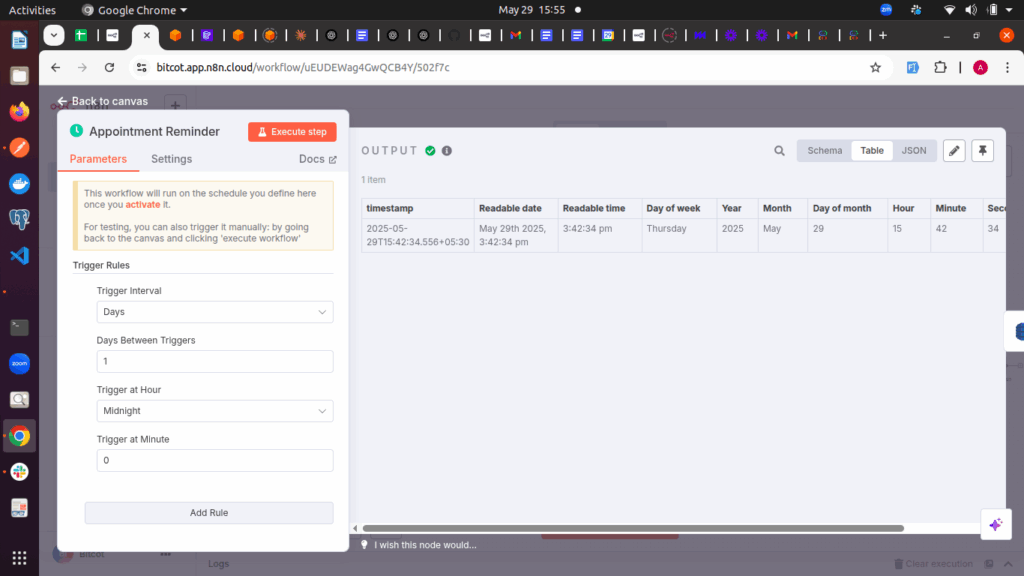
Task: Open the Chrome tab search dropdown
Action: click(53, 35)
